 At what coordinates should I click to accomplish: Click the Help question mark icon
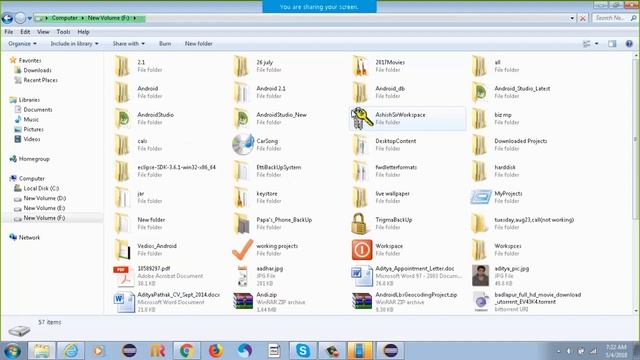(629, 44)
